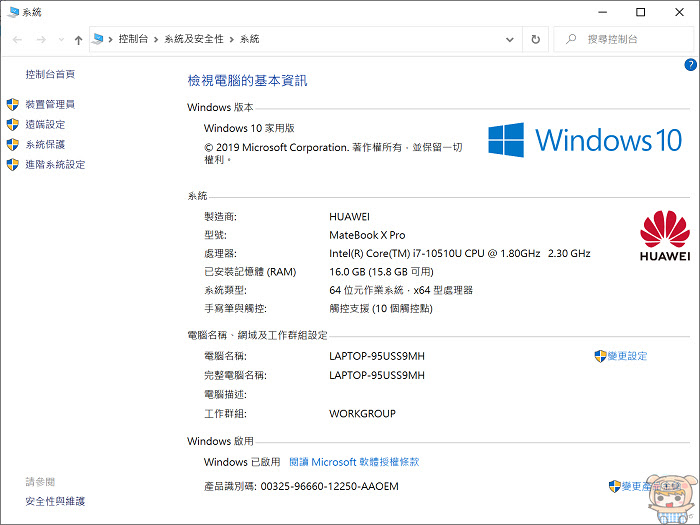
Task: Select 觸控支援 touch points text
Action: click(381, 308)
